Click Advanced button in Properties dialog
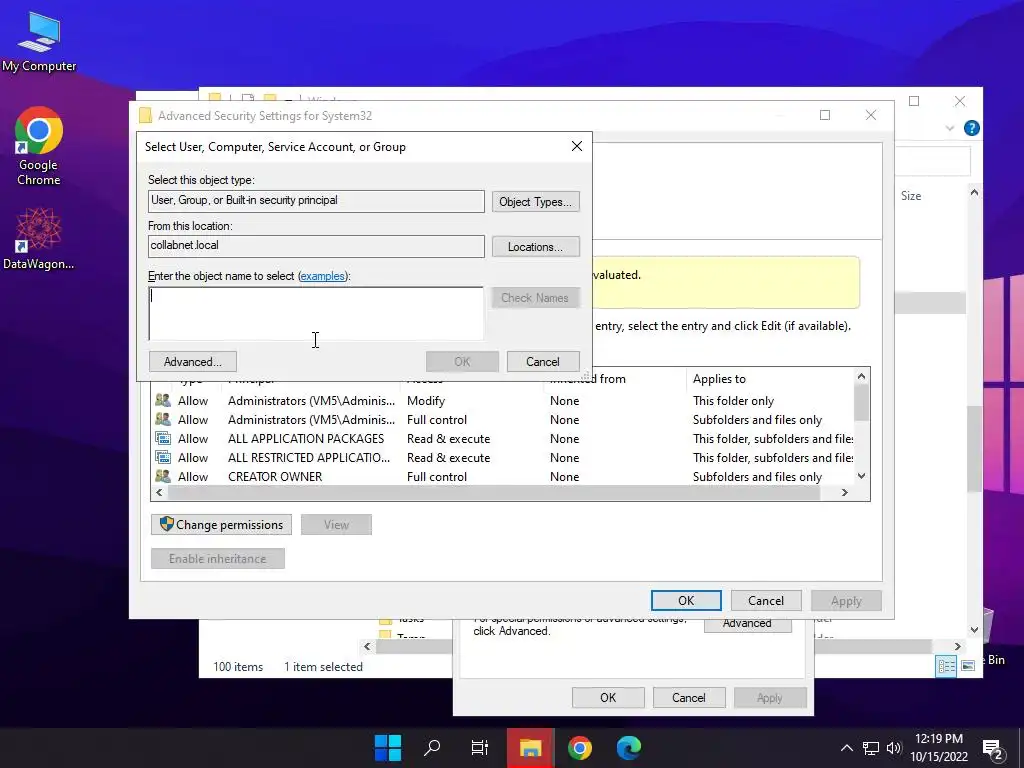 pyautogui.click(x=747, y=624)
